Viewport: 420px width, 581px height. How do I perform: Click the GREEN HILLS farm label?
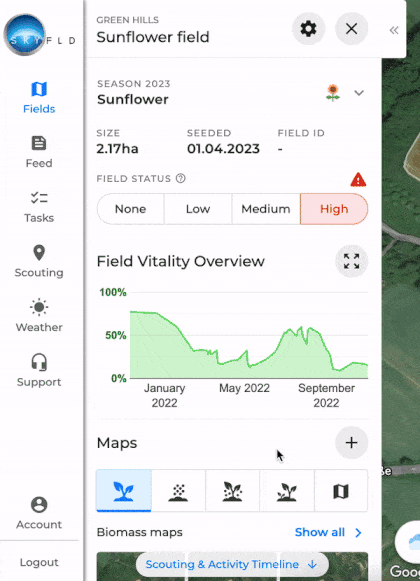point(128,20)
